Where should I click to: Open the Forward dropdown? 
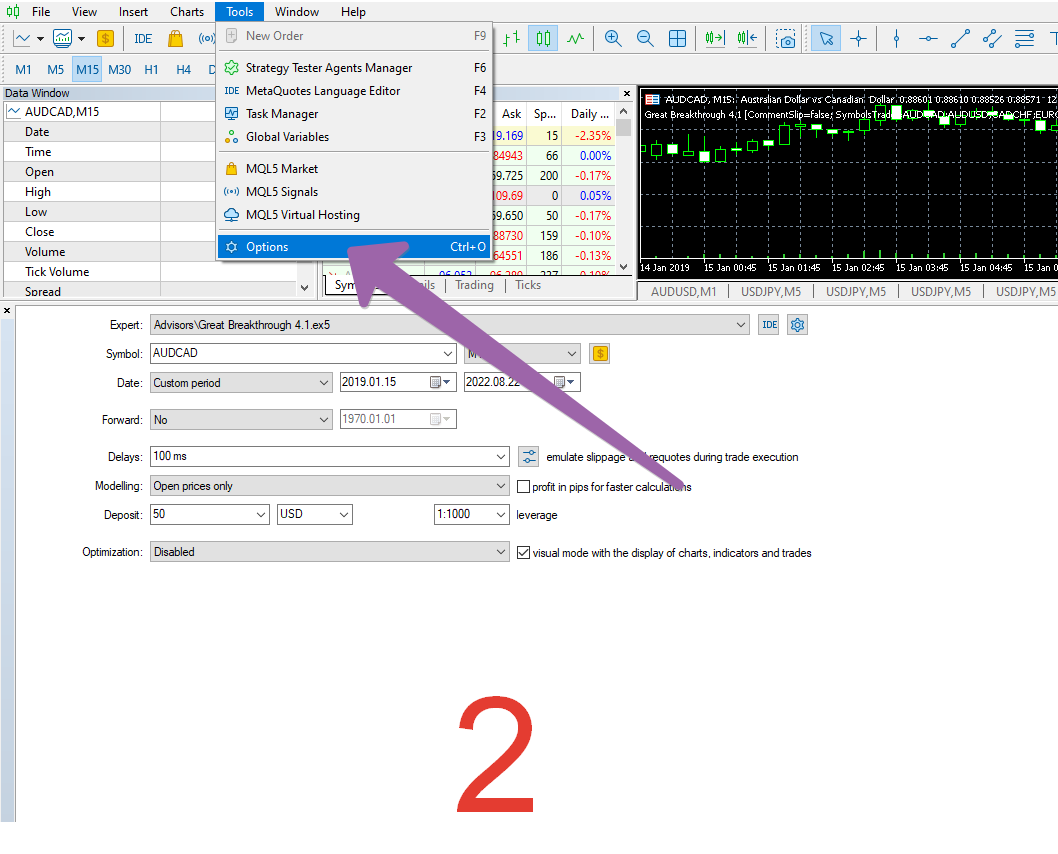point(324,420)
